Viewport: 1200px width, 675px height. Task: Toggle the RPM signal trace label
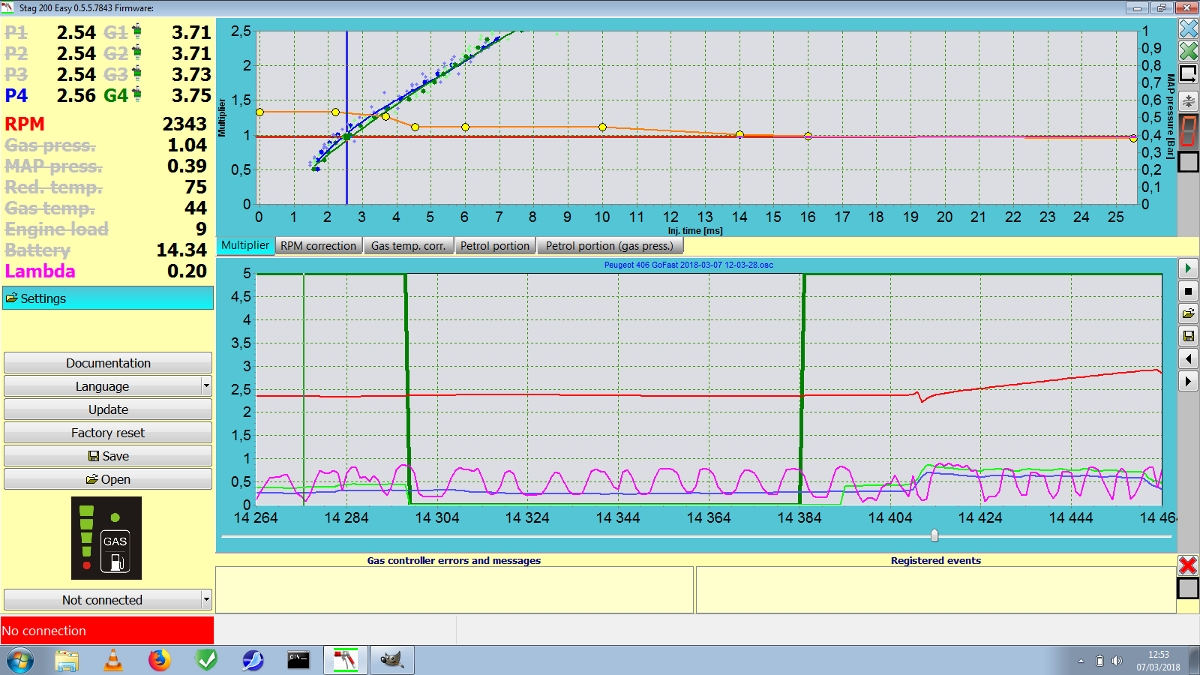(x=23, y=125)
